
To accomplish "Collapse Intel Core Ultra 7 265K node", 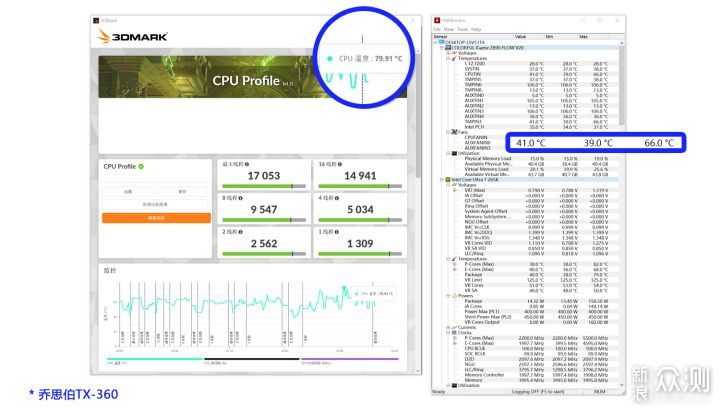I will pyautogui.click(x=442, y=180).
